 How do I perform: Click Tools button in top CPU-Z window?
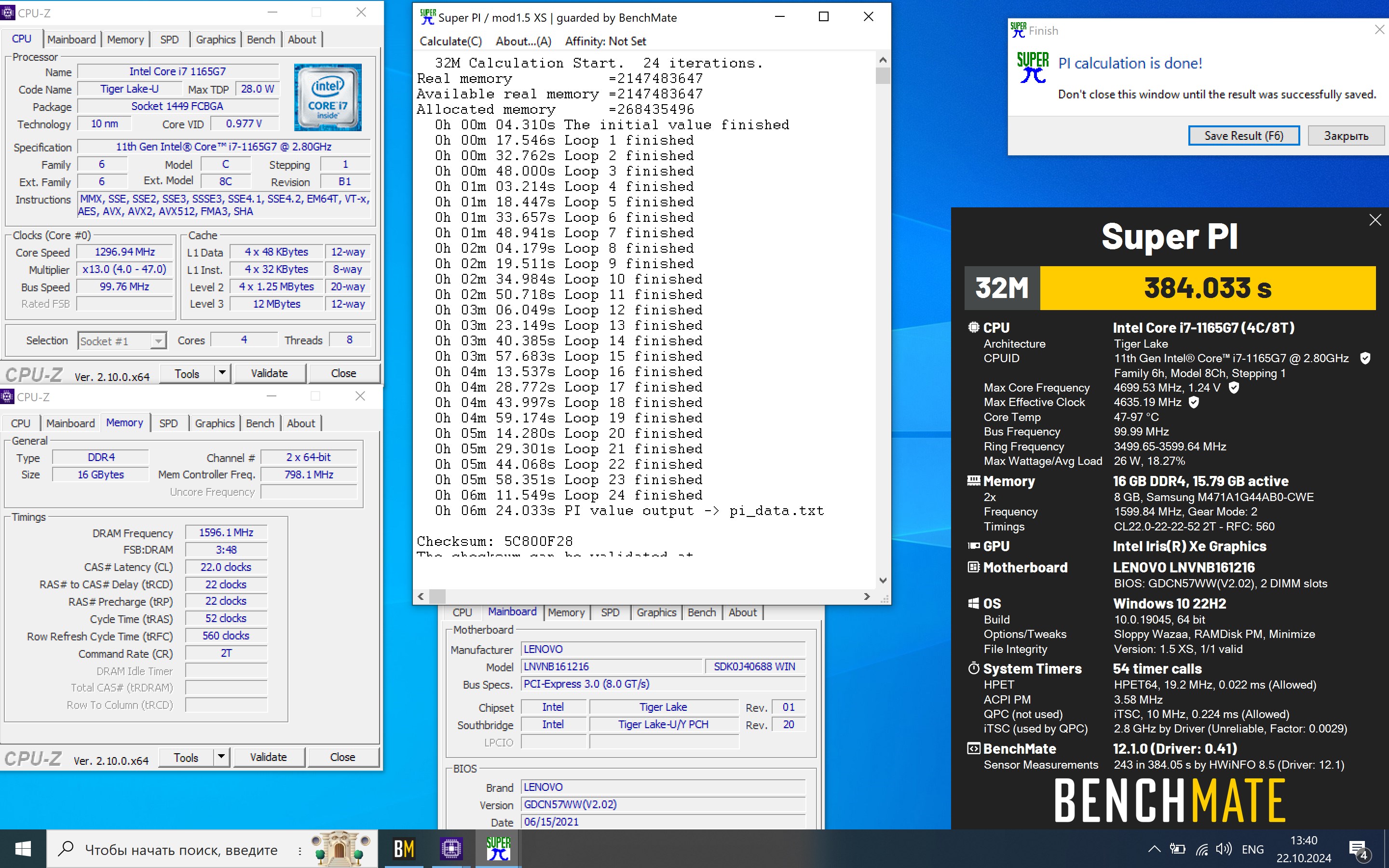click(187, 374)
